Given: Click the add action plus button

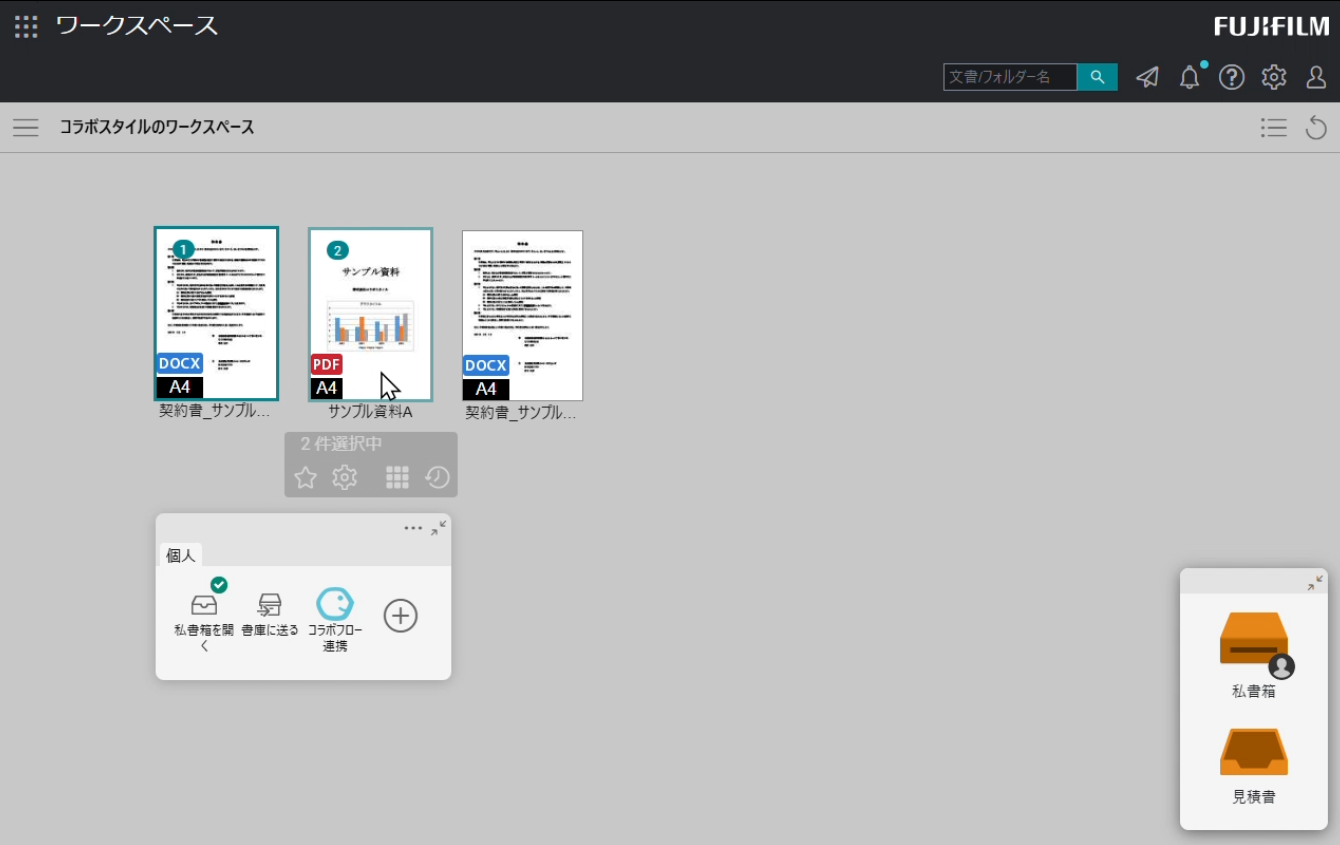Looking at the screenshot, I should 400,615.
